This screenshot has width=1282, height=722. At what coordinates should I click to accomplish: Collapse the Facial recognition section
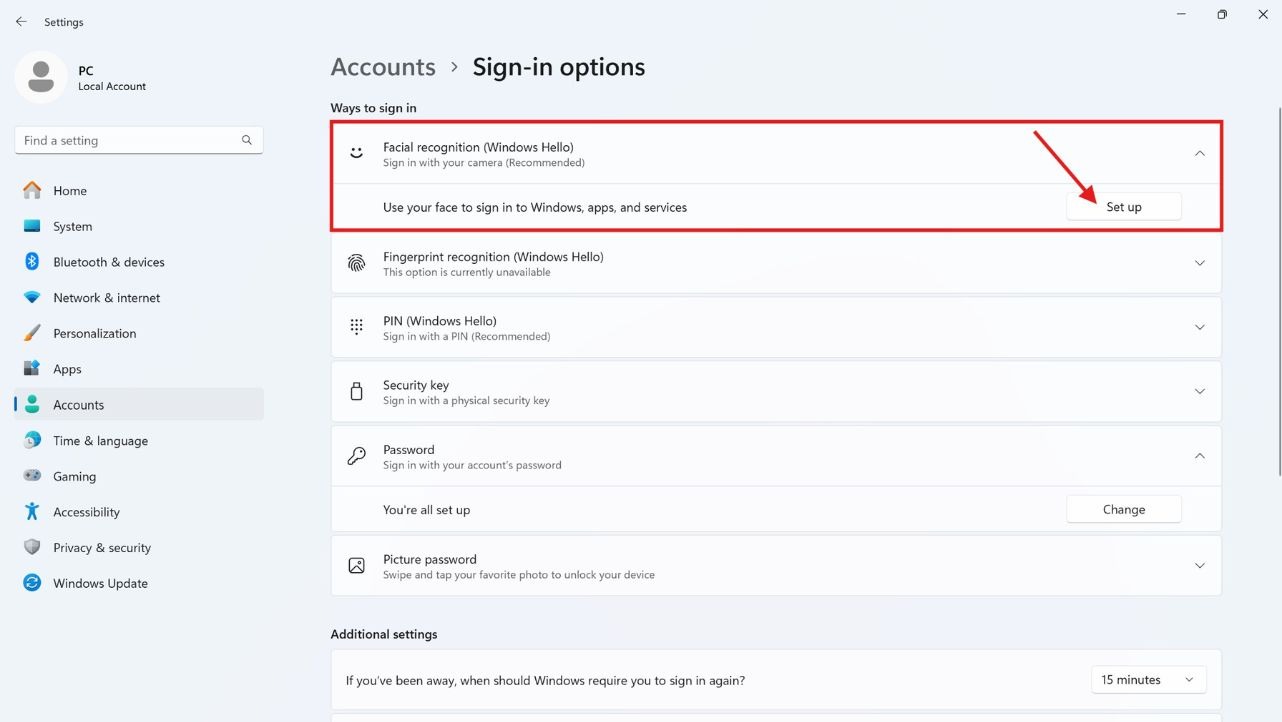pyautogui.click(x=1199, y=154)
